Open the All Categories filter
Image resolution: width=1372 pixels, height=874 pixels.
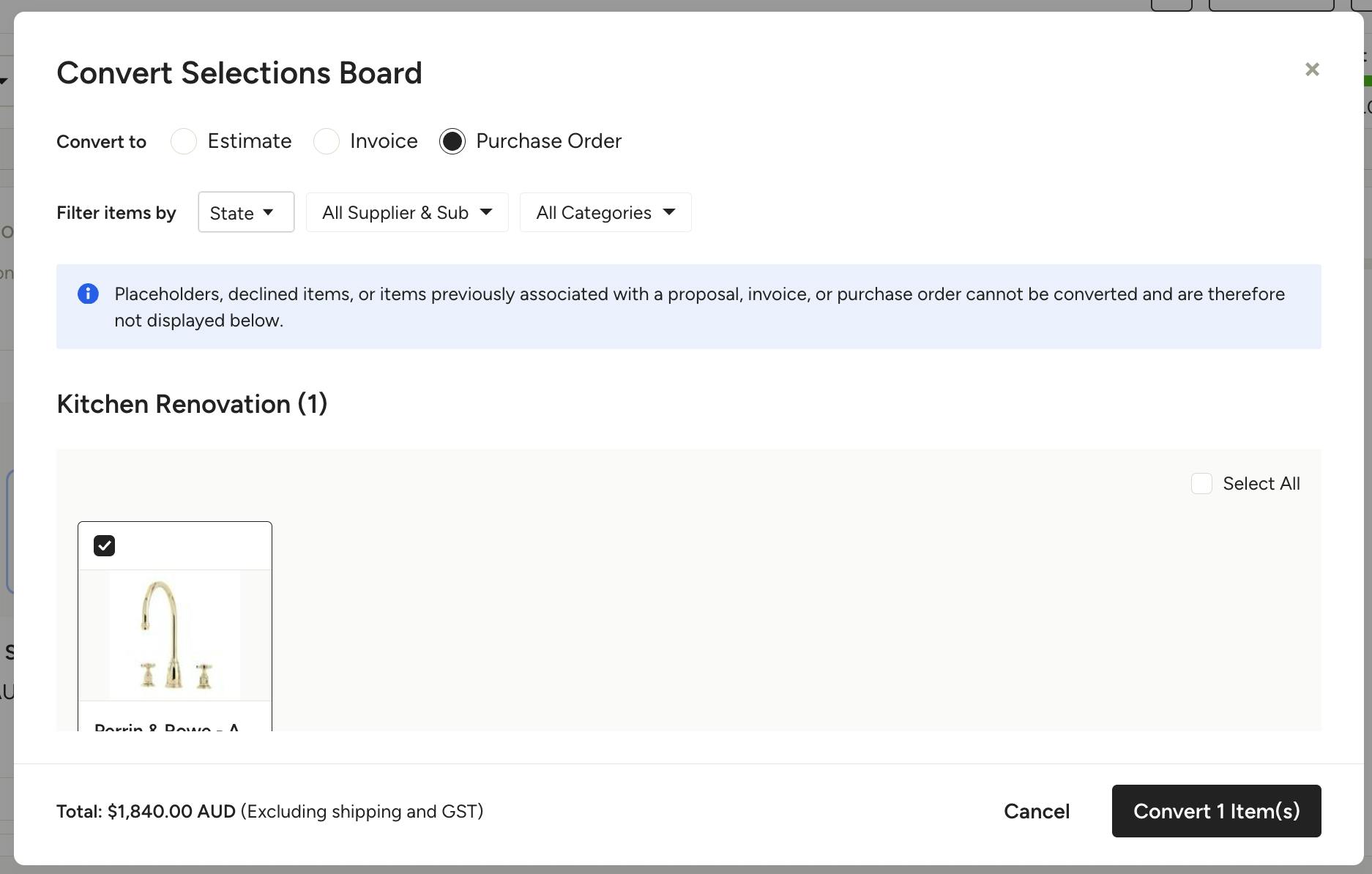click(x=605, y=212)
